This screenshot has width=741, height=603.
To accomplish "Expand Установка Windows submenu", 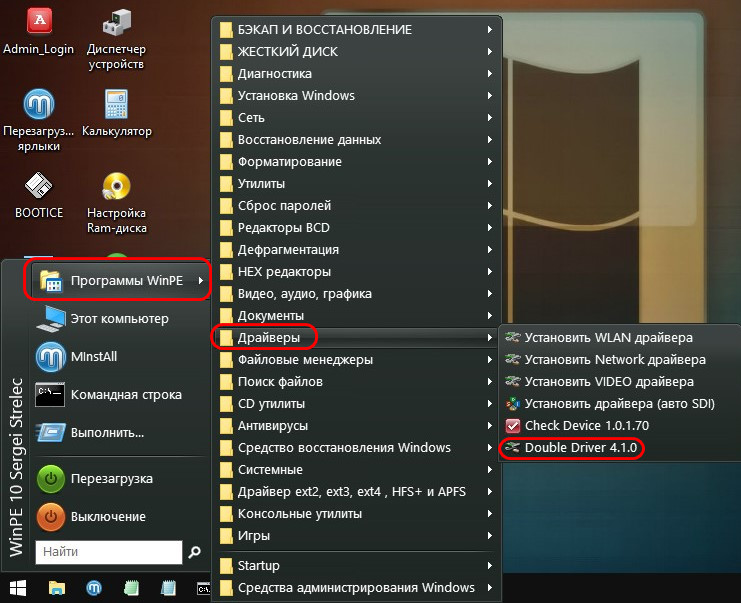I will (x=357, y=95).
